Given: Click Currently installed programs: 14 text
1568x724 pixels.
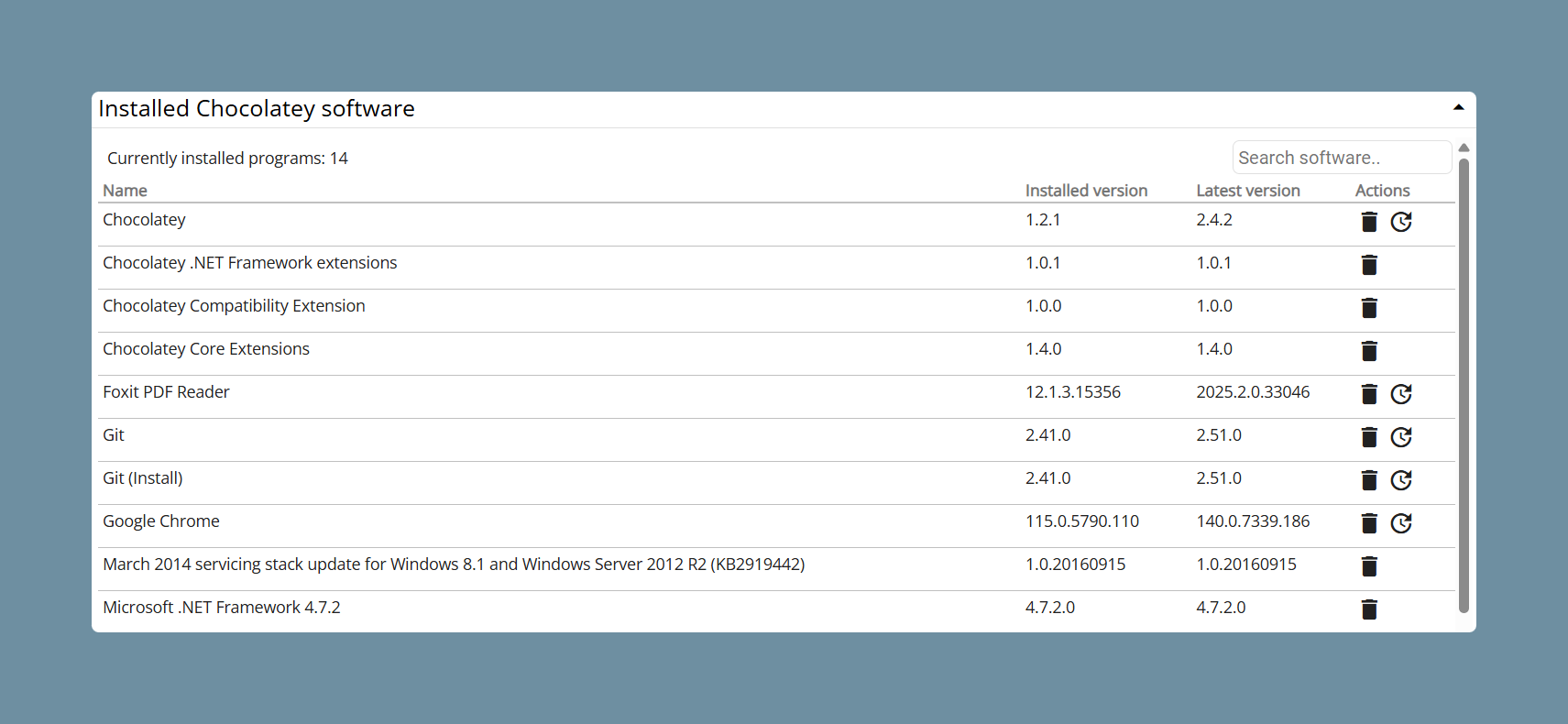Looking at the screenshot, I should 227,159.
